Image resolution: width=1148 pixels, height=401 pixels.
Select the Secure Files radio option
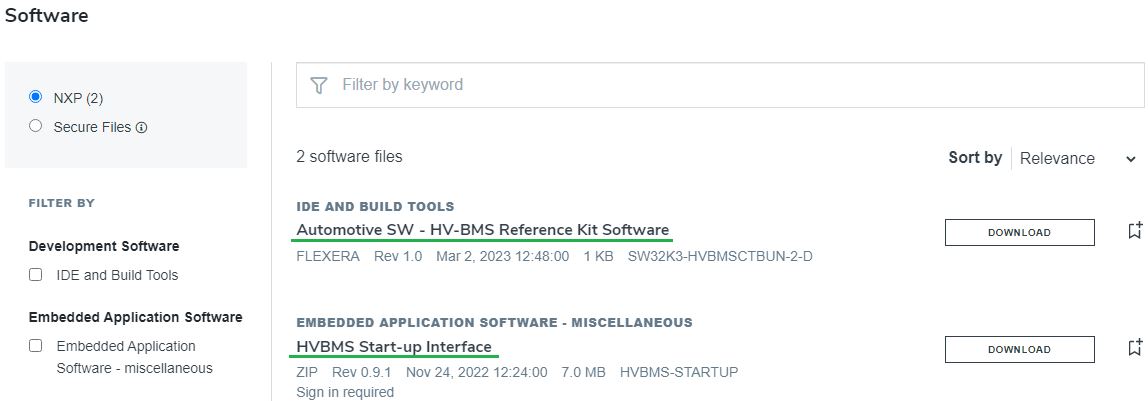click(x=36, y=126)
